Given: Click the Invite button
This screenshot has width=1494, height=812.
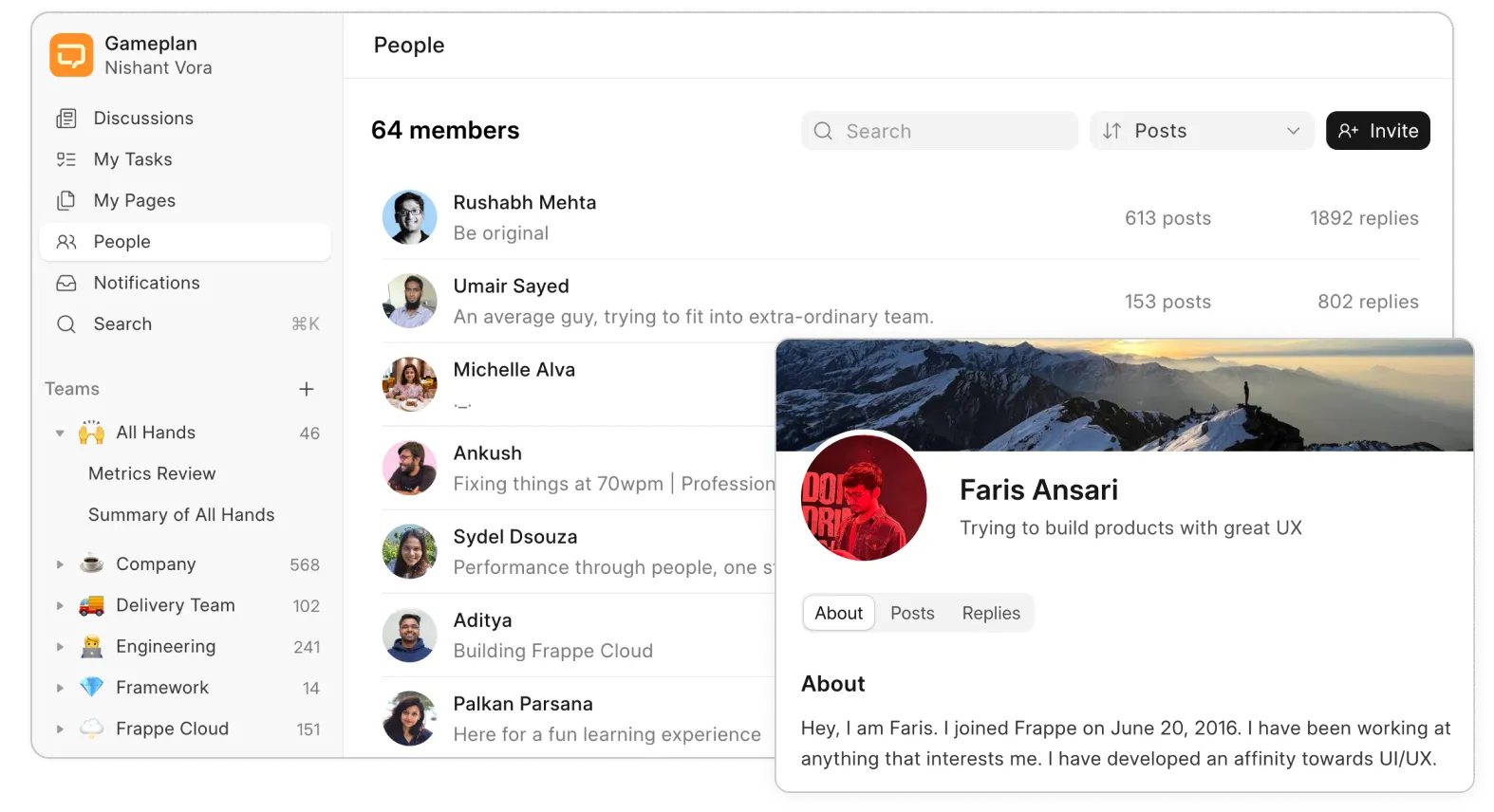Looking at the screenshot, I should point(1377,131).
